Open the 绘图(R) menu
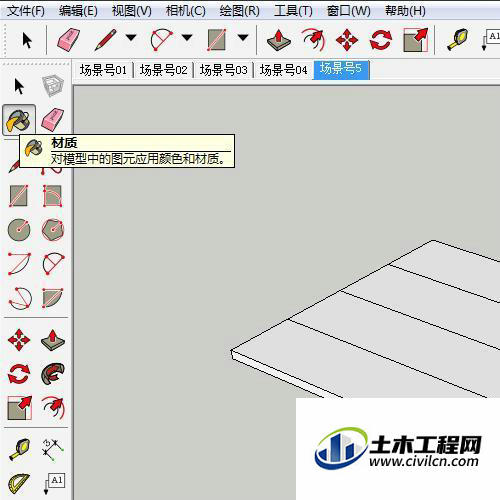This screenshot has height=500, width=500. tap(240, 11)
